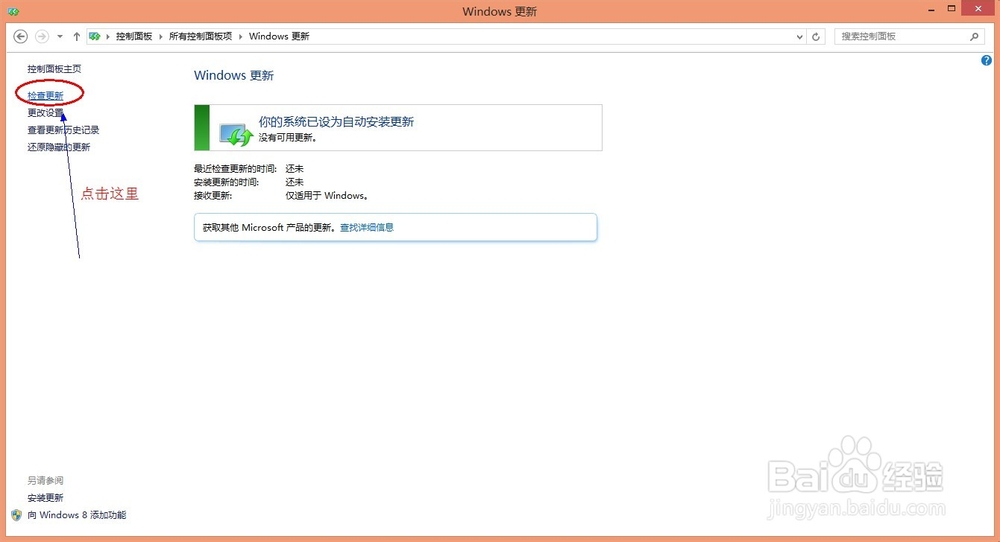1000x542 pixels.
Task: Click the Windows Update status shield icon
Action: coord(235,134)
